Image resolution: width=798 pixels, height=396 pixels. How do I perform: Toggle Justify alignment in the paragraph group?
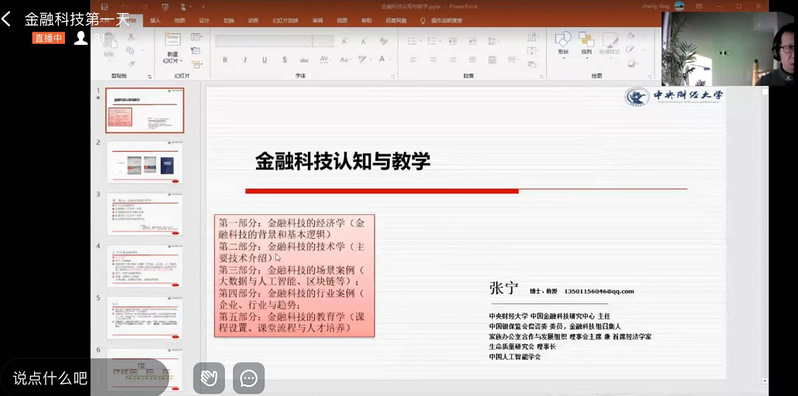[x=472, y=60]
